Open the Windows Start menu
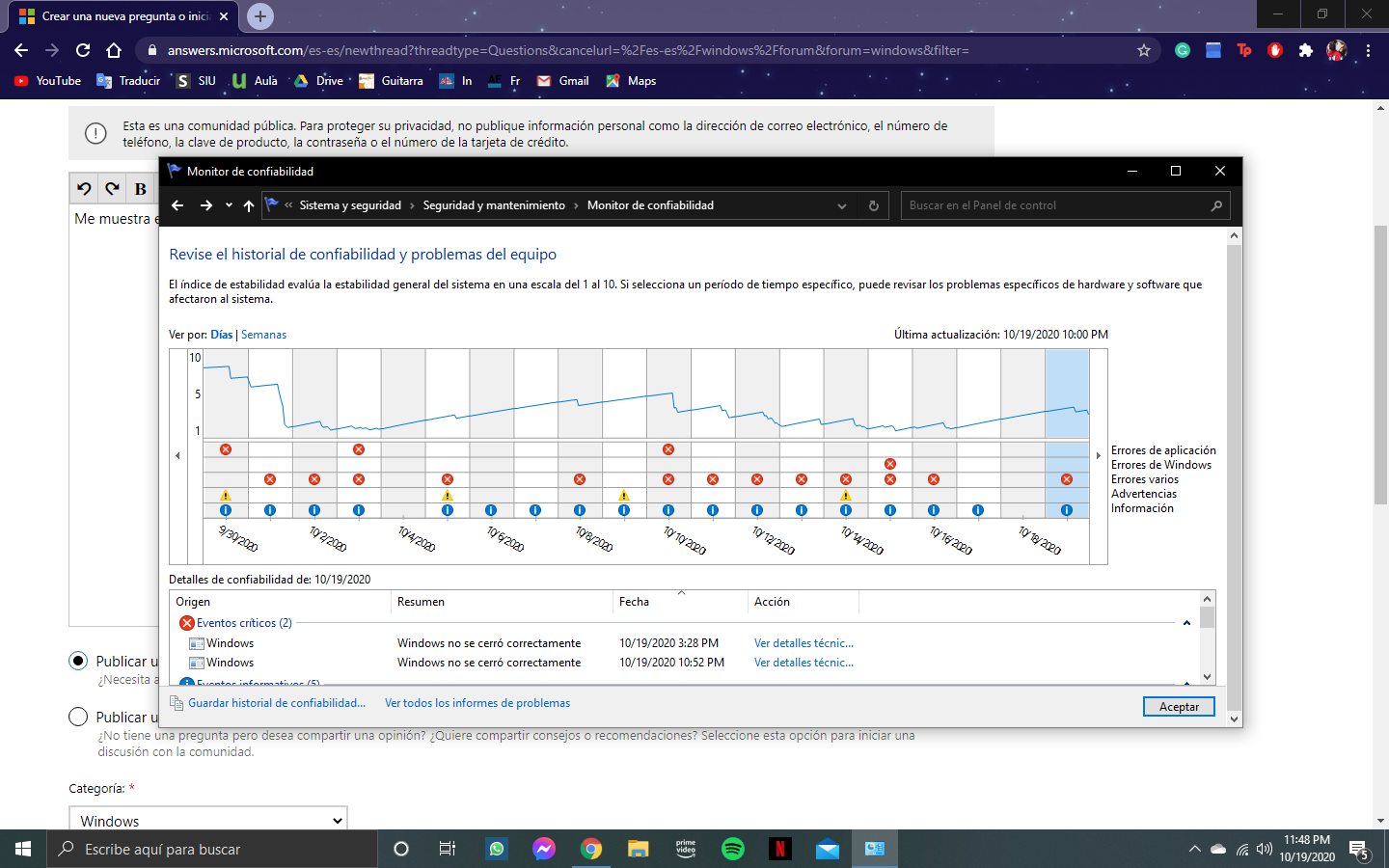The image size is (1389, 868). click(x=23, y=849)
